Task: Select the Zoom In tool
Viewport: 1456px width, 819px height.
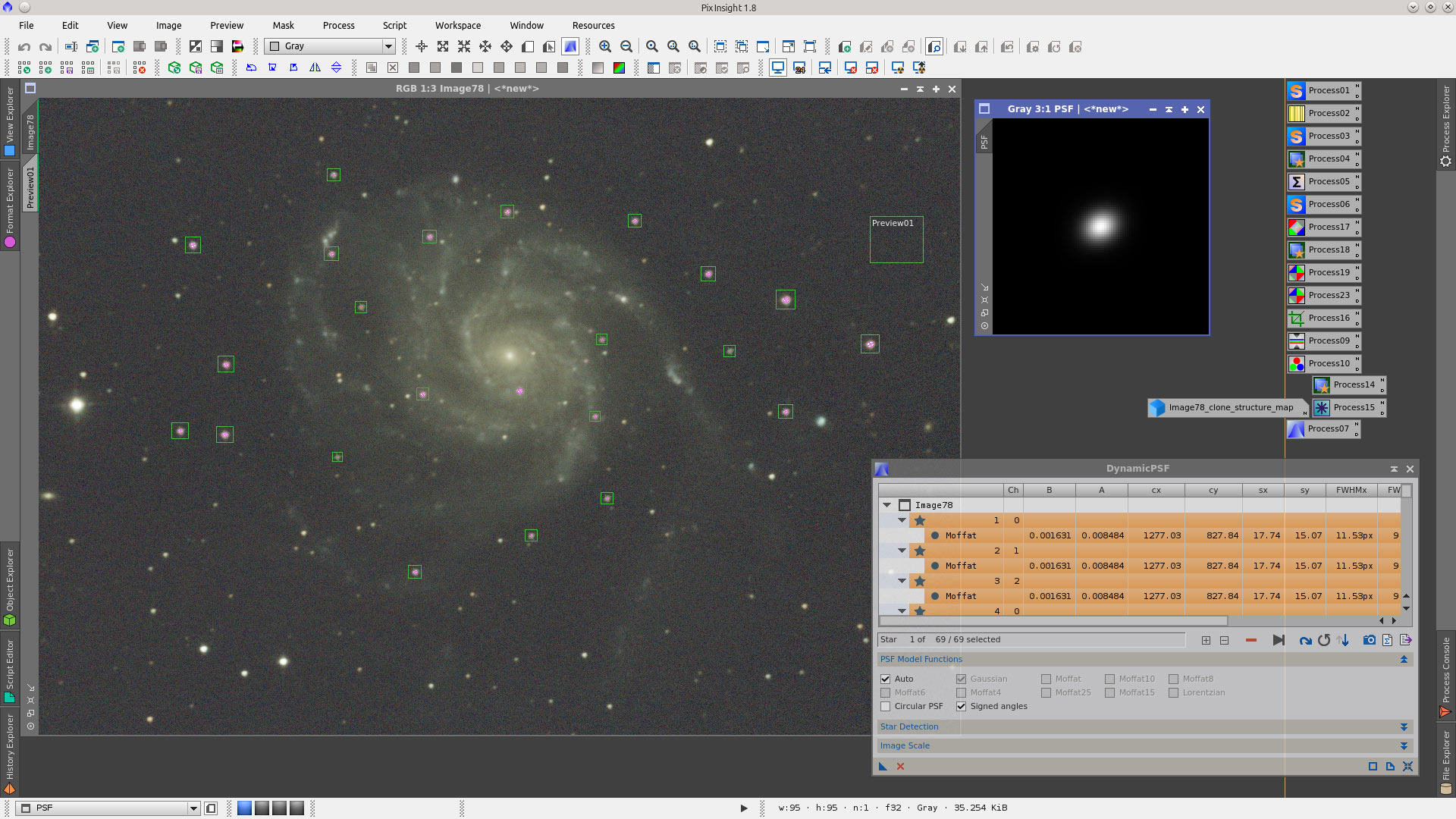Action: pos(605,46)
